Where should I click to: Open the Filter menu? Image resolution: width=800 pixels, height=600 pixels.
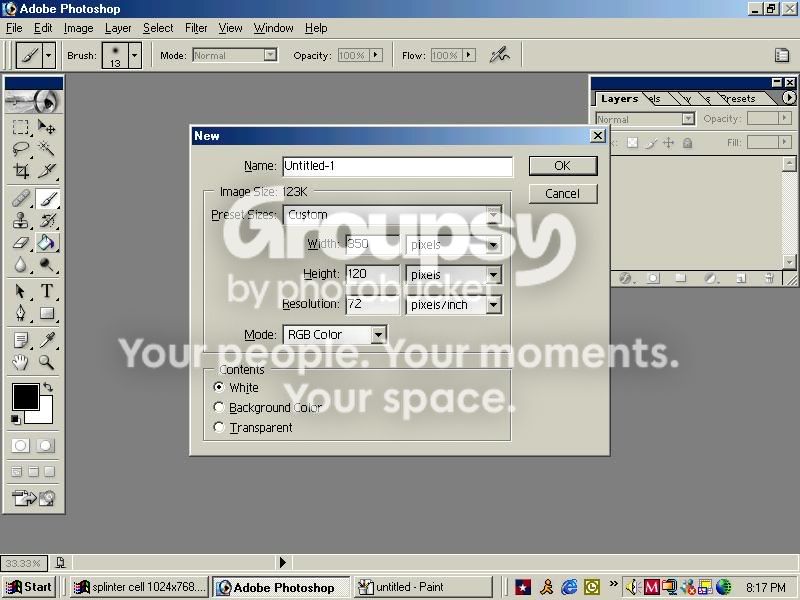[196, 28]
